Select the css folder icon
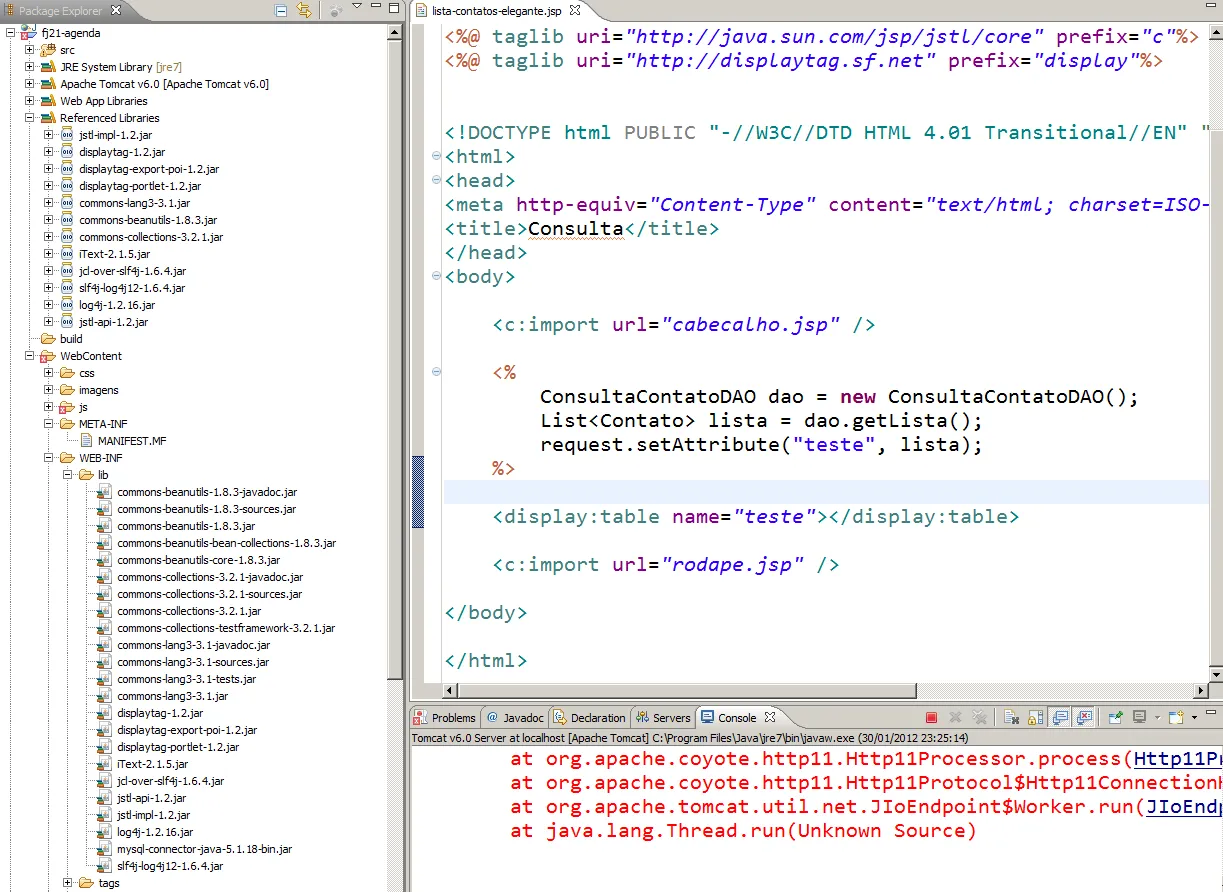The image size is (1223, 892). pyautogui.click(x=68, y=373)
